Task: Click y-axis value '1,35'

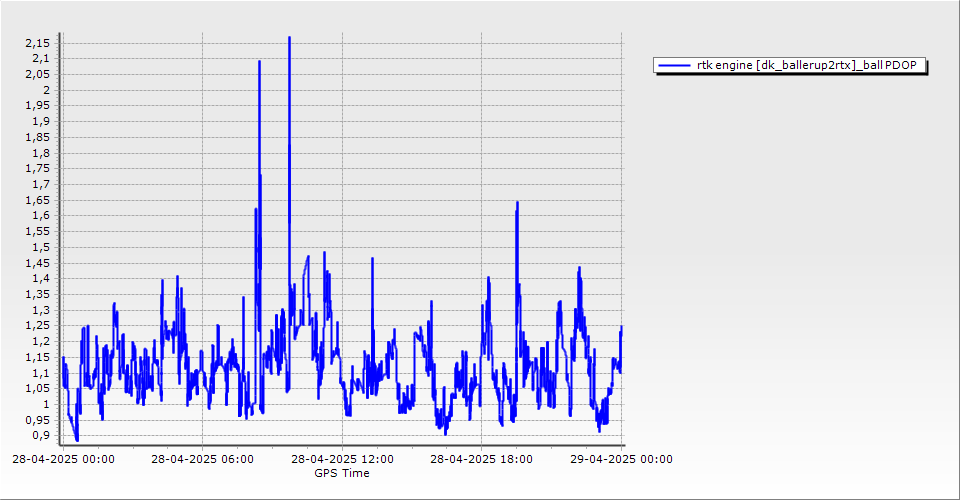Action: pyautogui.click(x=37, y=294)
